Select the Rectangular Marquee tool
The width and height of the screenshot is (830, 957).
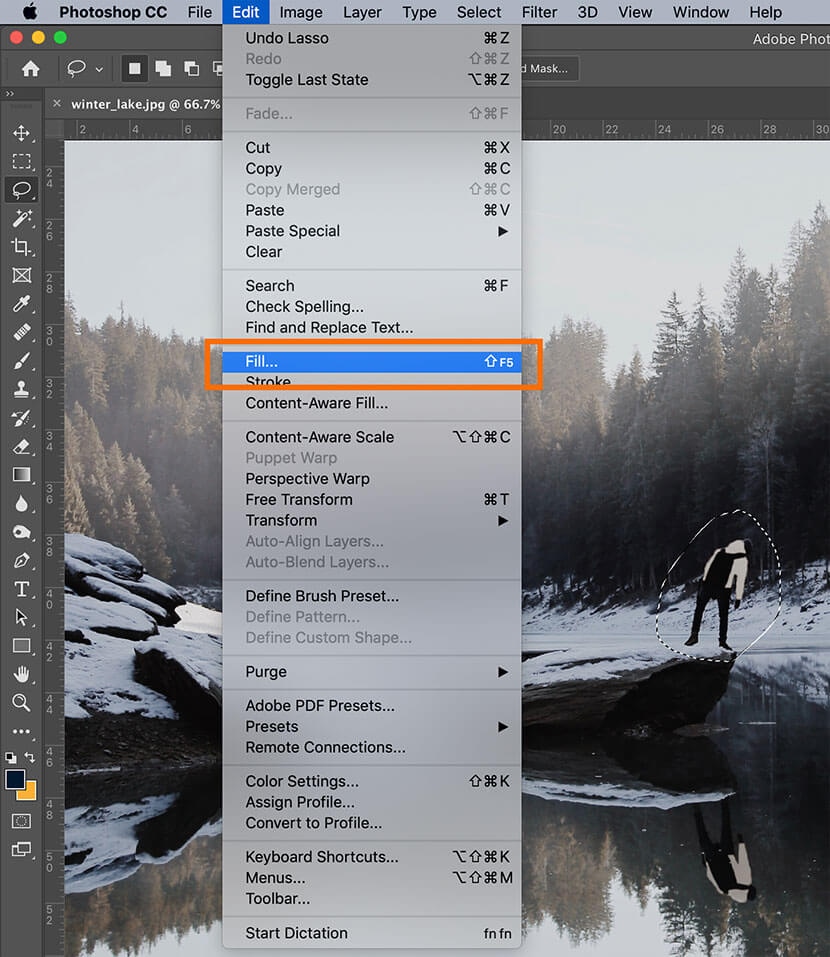click(21, 162)
